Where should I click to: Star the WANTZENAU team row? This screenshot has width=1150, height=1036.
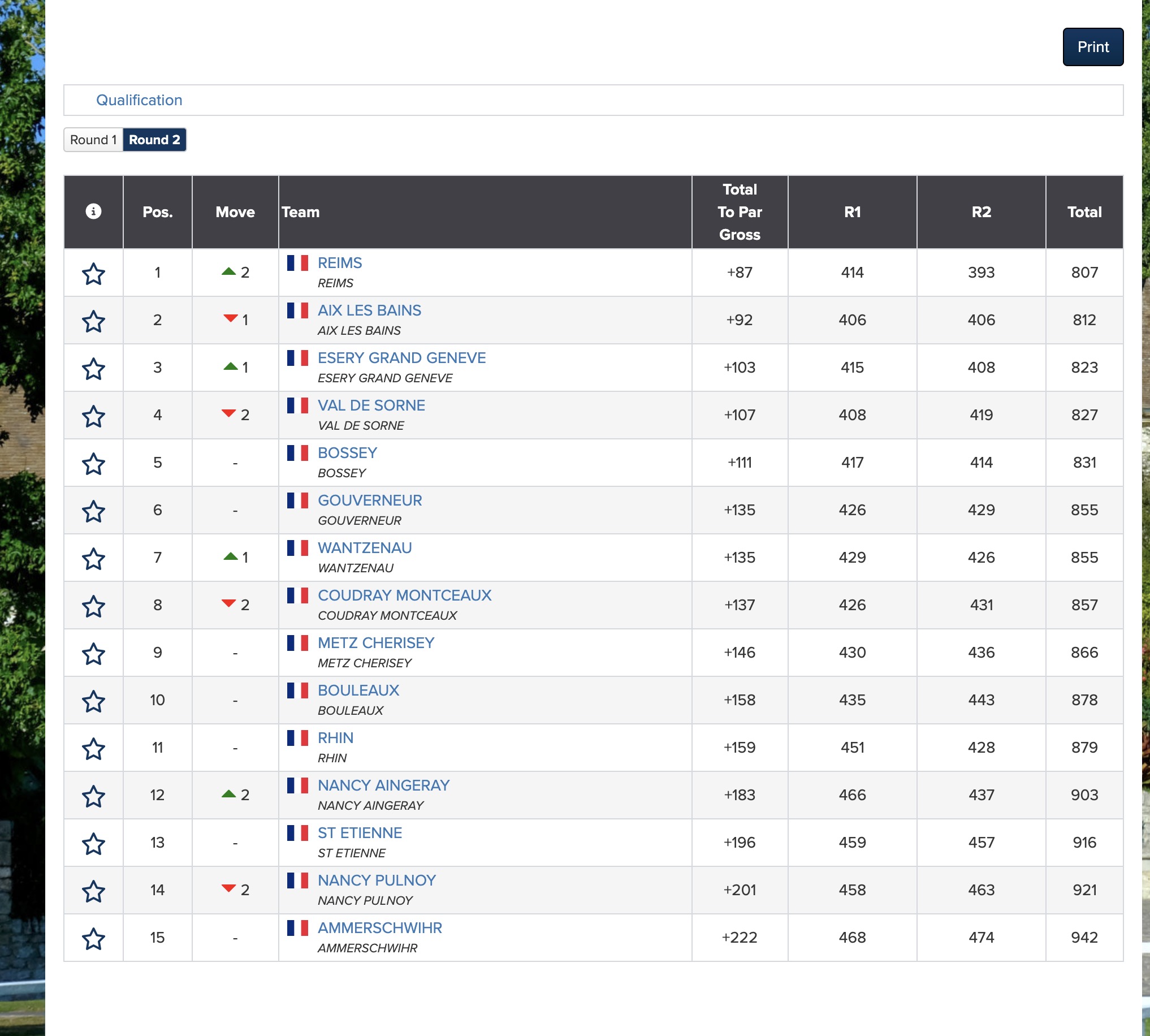[93, 559]
